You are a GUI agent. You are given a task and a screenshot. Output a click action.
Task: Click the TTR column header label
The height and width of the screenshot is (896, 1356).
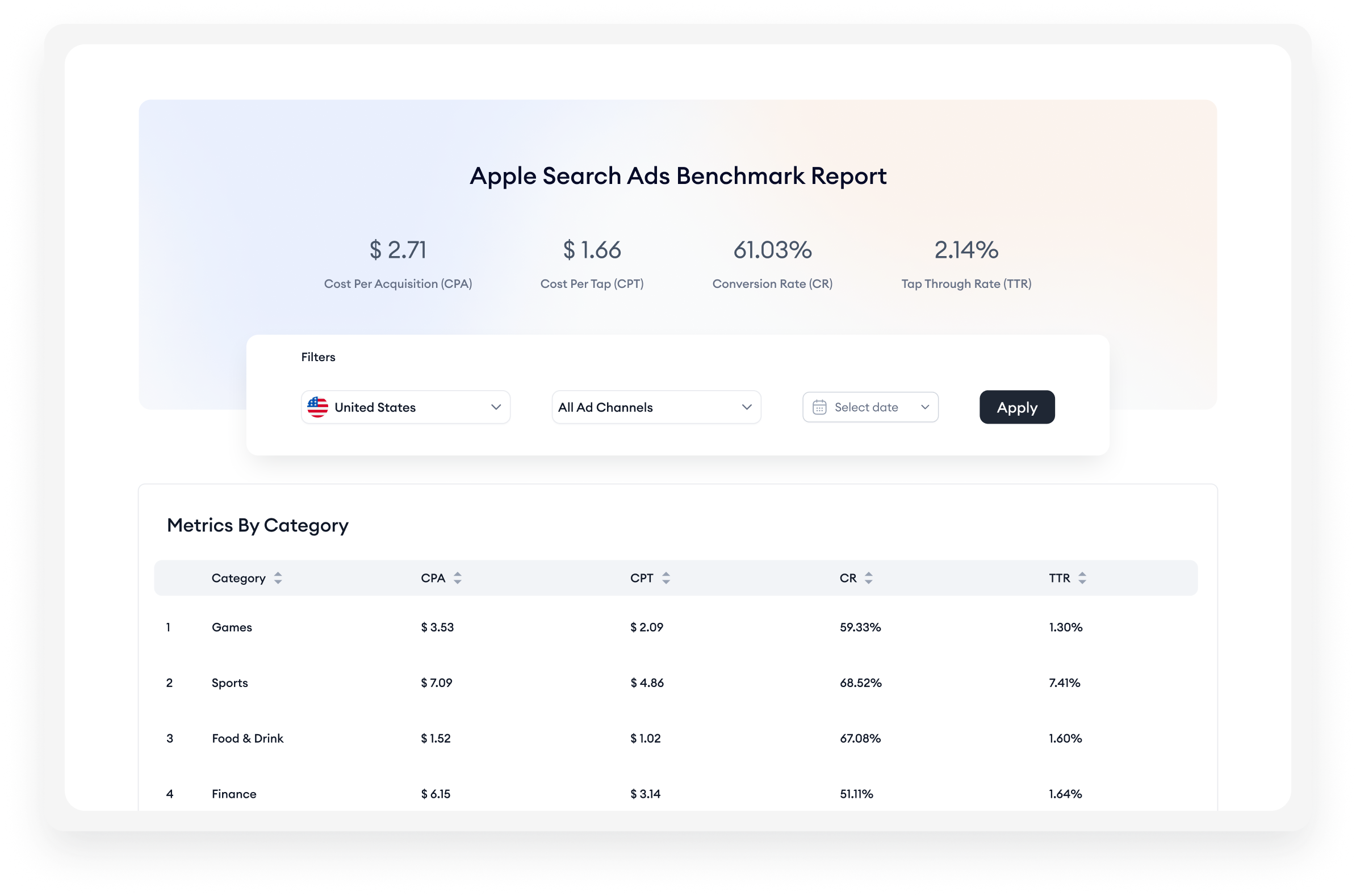pos(1059,577)
